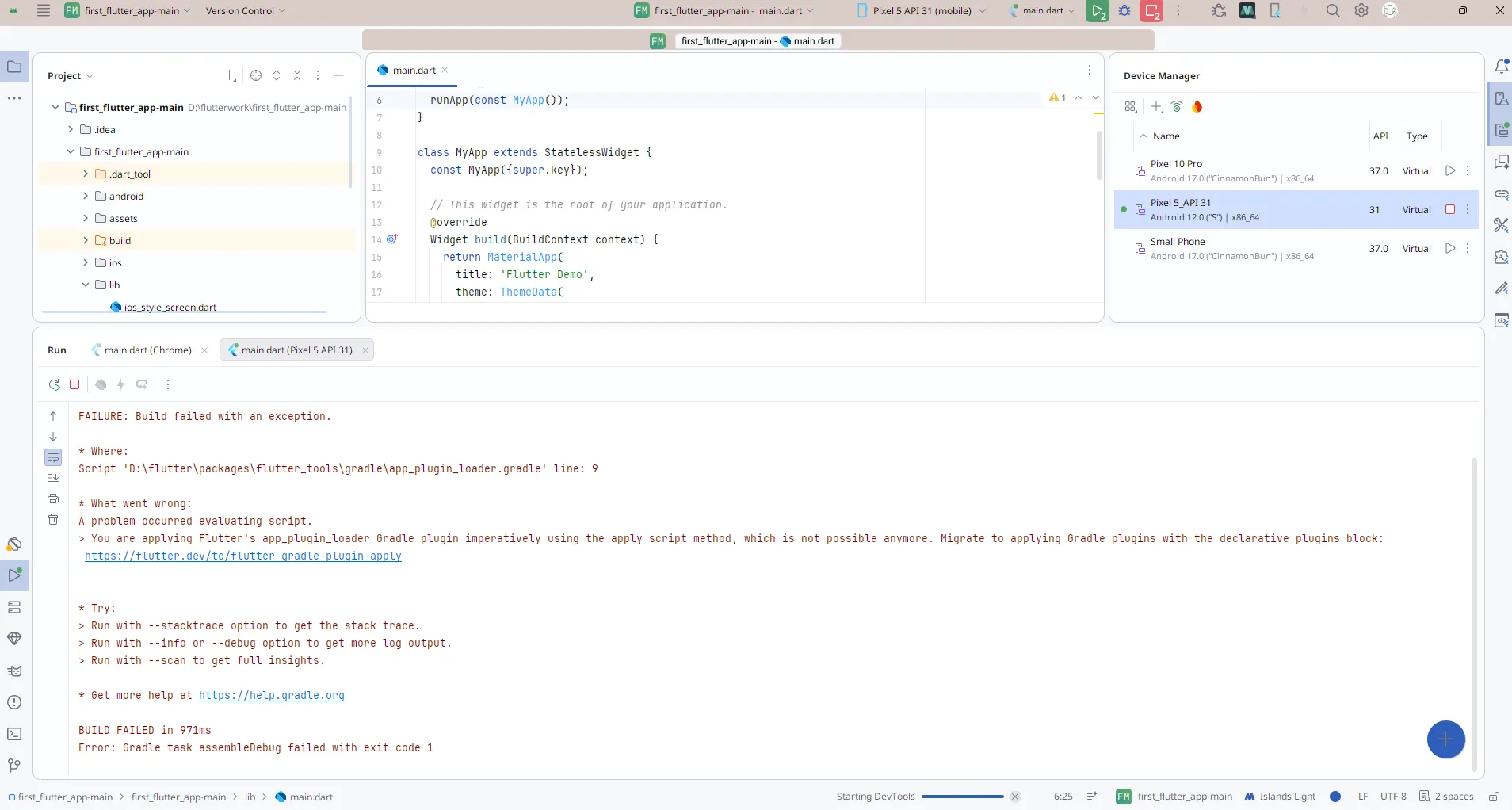Open help.gradle.org link
1512x810 pixels.
click(271, 696)
